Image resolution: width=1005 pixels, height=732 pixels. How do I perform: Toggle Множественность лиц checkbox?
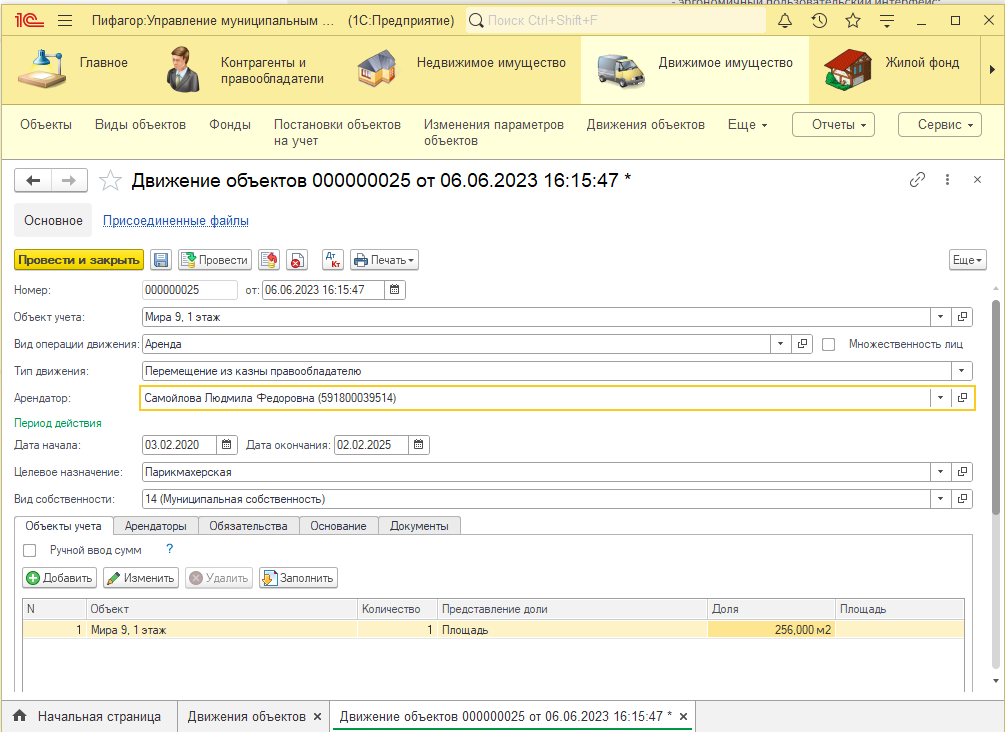(x=829, y=344)
